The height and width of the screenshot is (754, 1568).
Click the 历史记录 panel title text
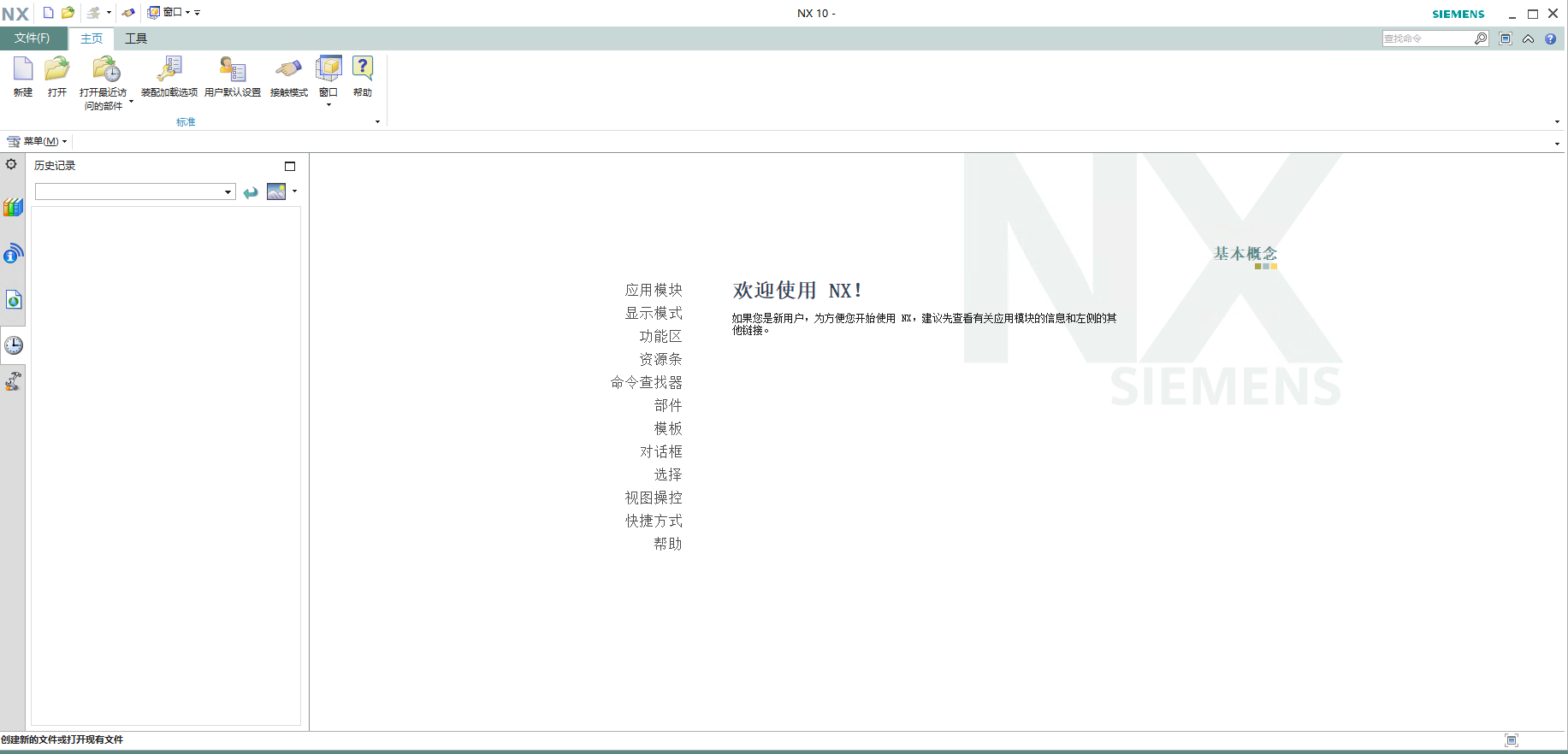pos(55,166)
